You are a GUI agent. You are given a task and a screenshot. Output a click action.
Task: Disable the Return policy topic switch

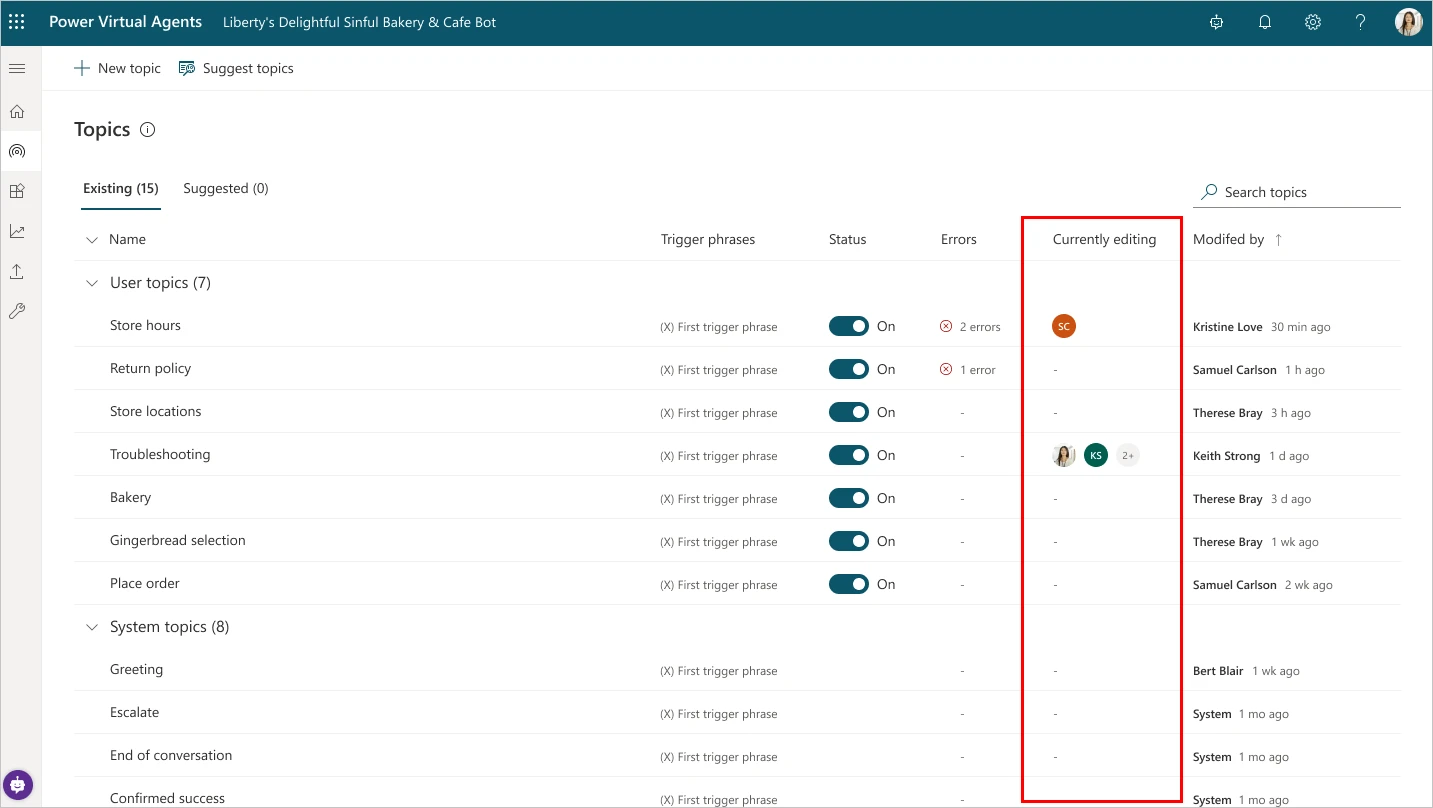click(848, 368)
